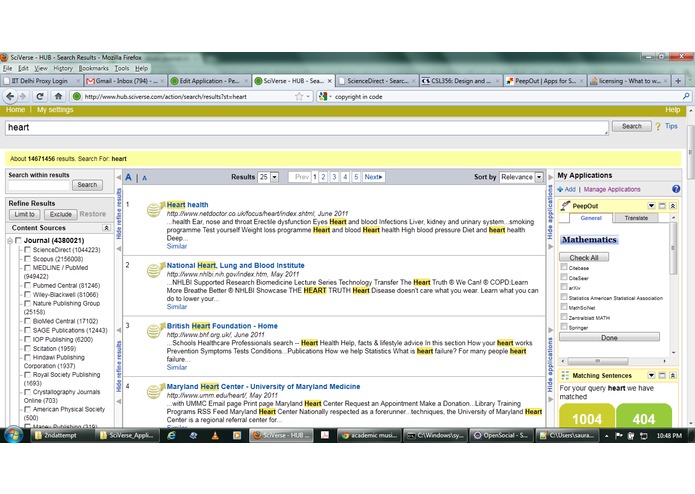Collapse the Journal tree node
Screen dimensions: 695x494
click(10, 241)
